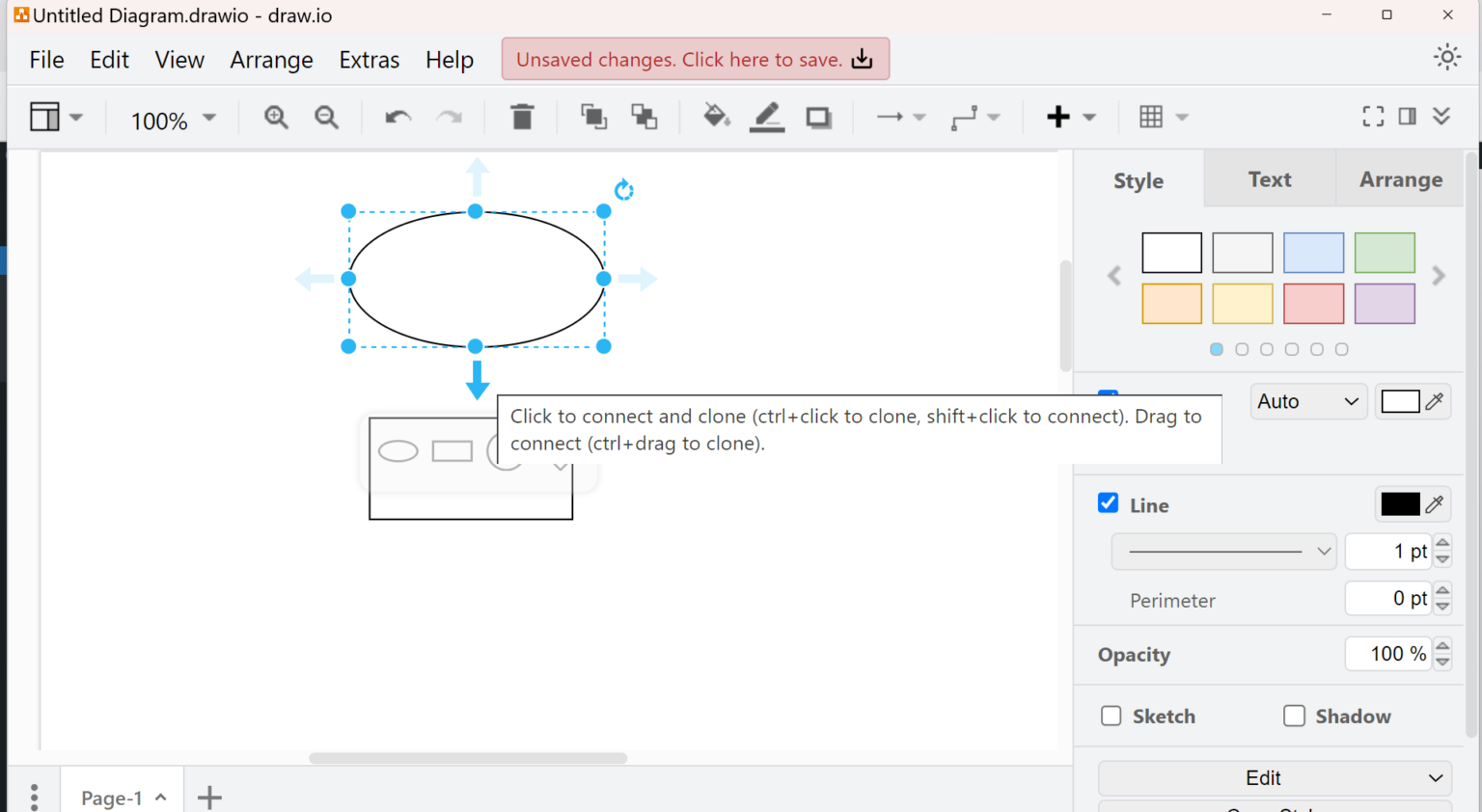1482x812 pixels.
Task: Click the Shadow icon in the toolbar
Action: click(x=818, y=117)
